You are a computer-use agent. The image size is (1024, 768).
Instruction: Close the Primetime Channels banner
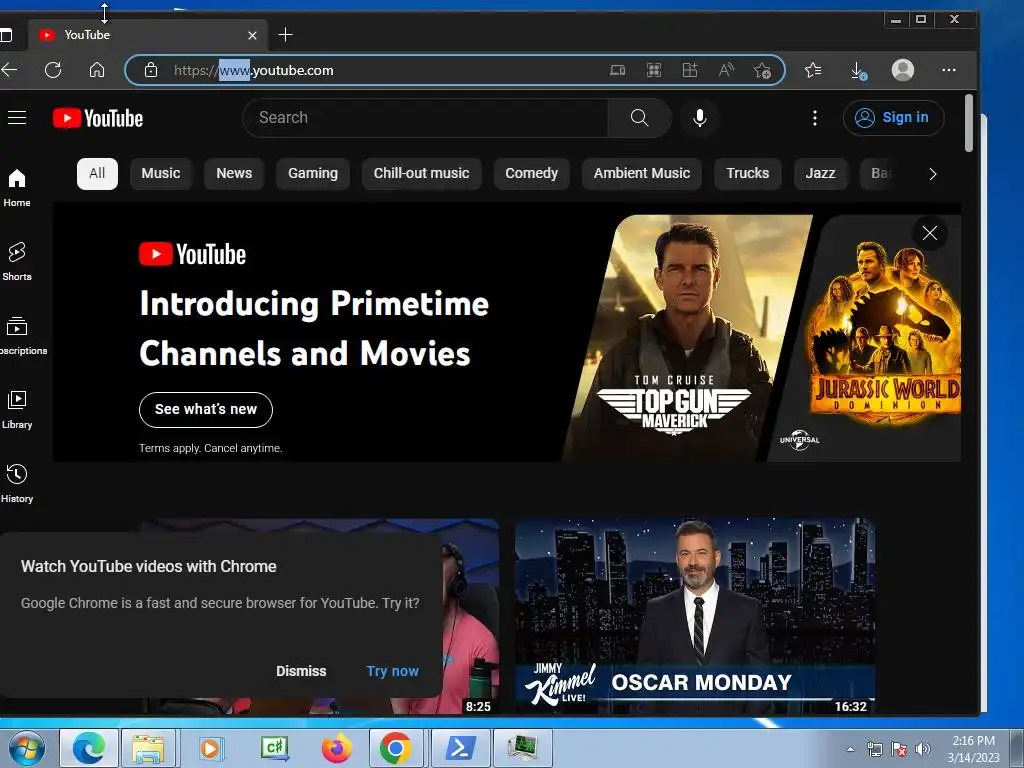click(929, 233)
